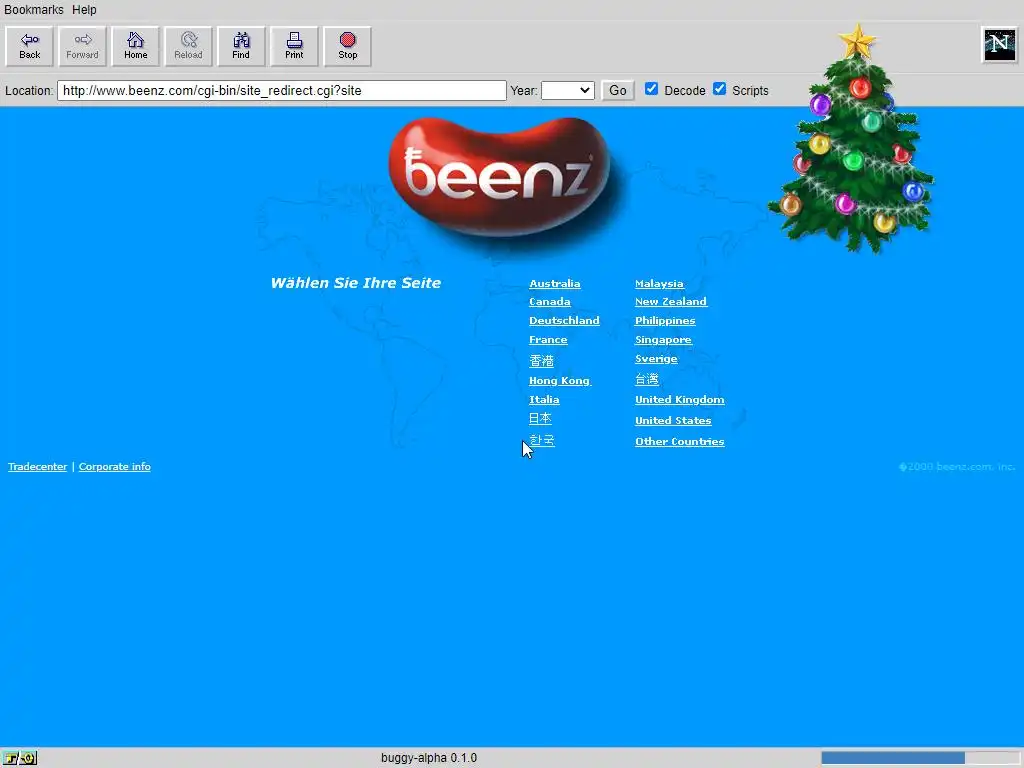Open the Philippines link
Image resolution: width=1024 pixels, height=768 pixels.
point(665,321)
